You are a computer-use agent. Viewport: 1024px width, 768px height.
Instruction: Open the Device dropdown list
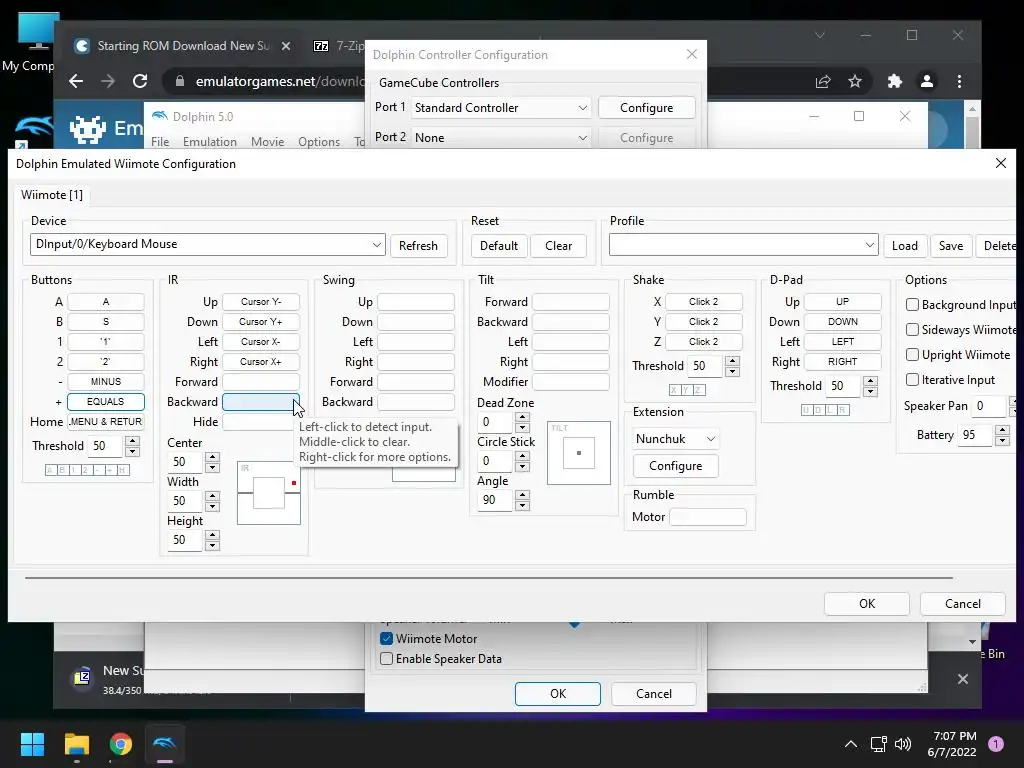pyautogui.click(x=208, y=244)
